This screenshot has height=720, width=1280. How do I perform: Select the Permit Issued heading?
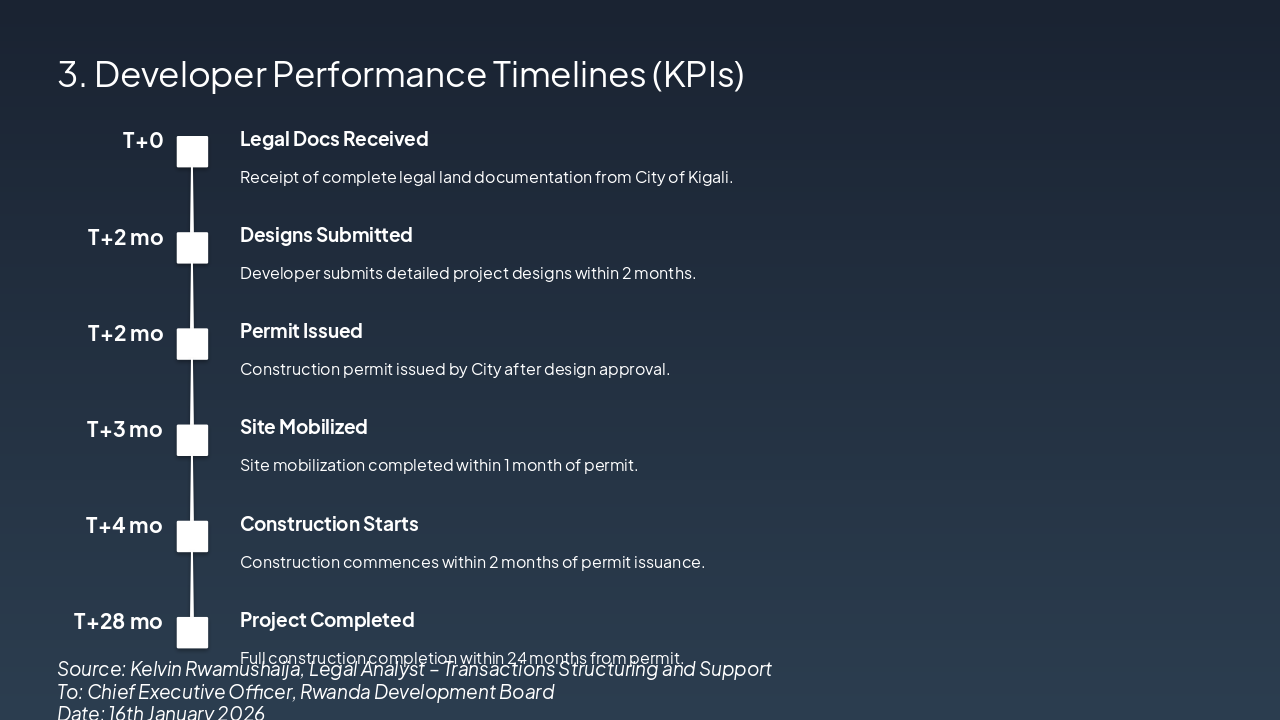click(x=301, y=331)
